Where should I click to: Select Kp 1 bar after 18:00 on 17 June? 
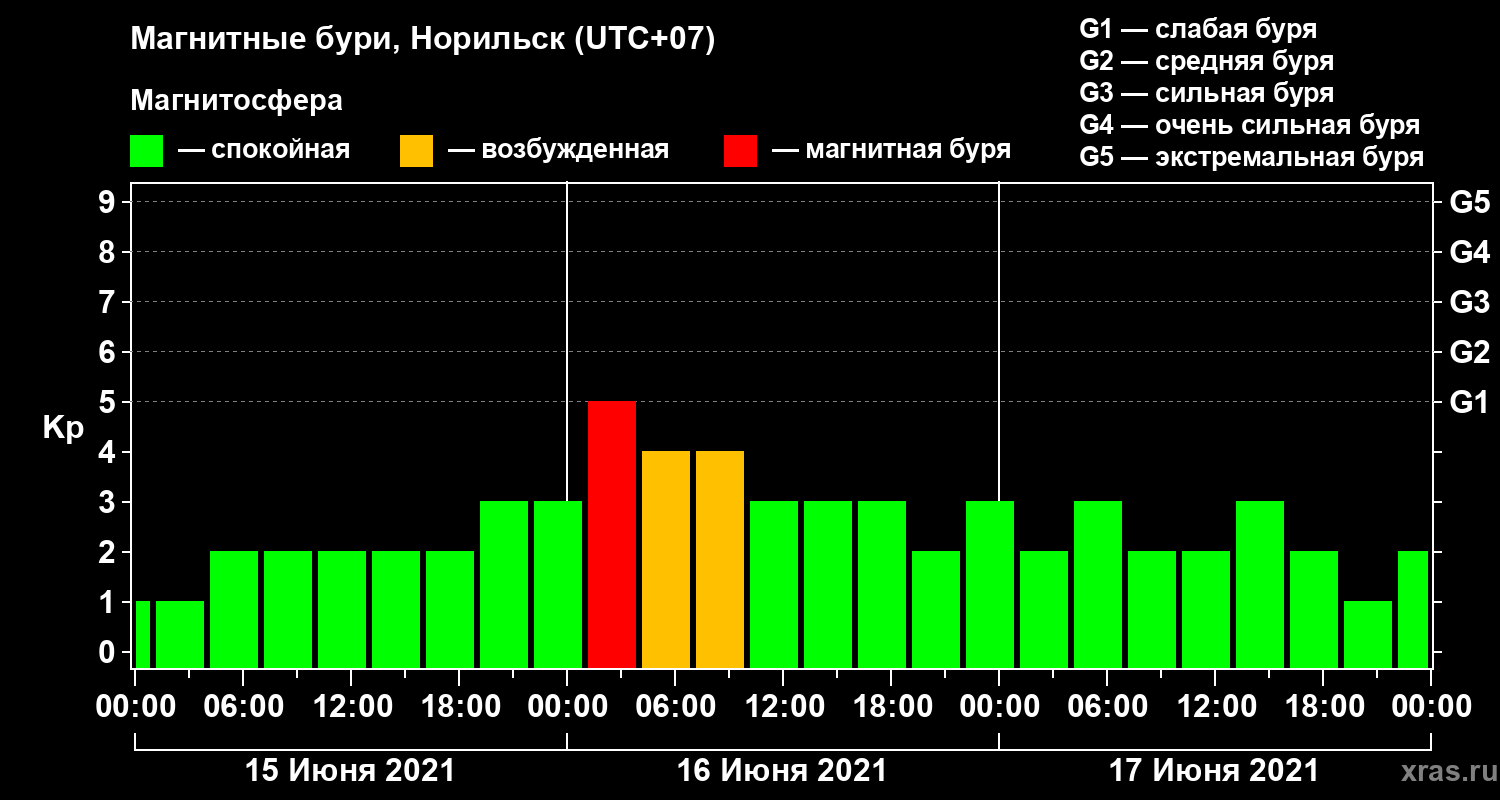[x=1368, y=634]
